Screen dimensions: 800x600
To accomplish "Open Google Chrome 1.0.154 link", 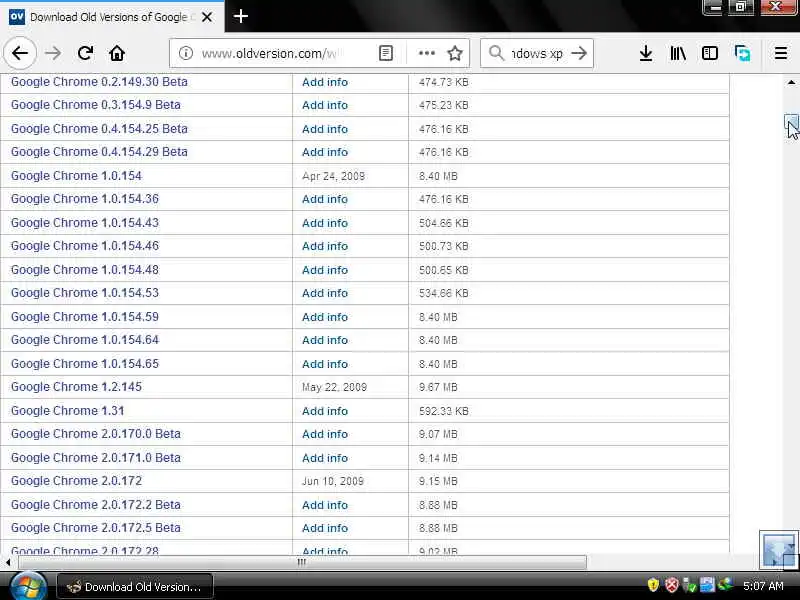I will 76,176.
